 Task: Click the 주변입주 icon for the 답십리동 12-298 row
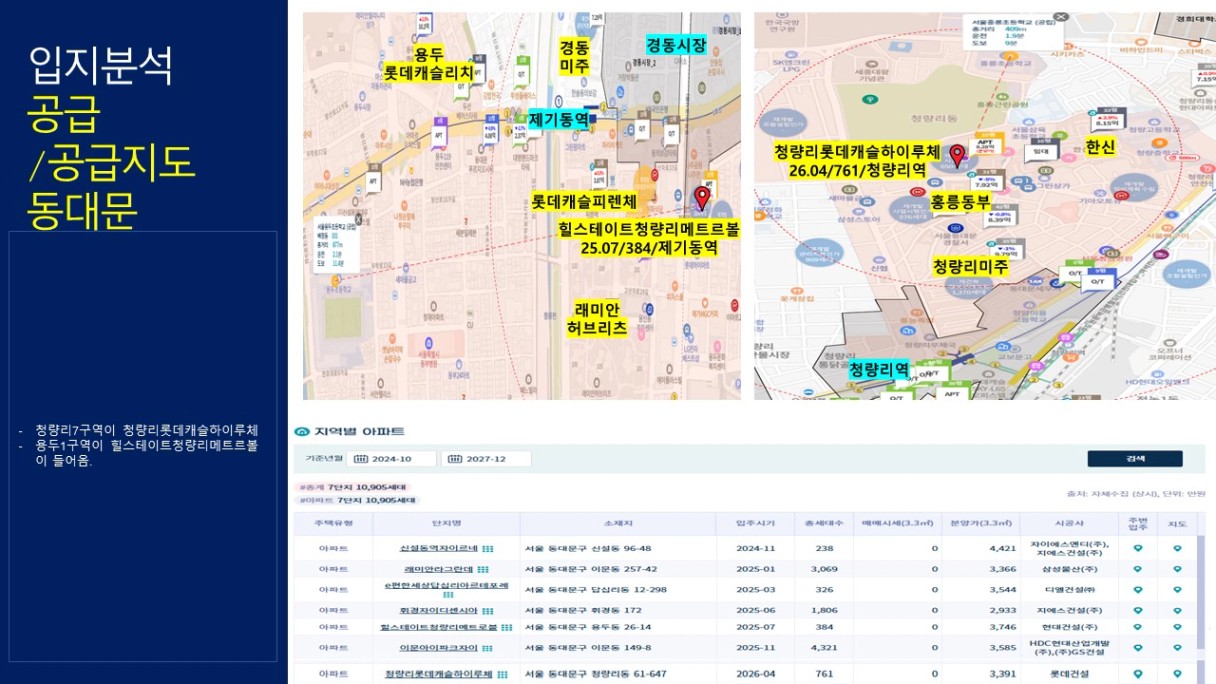[1137, 589]
